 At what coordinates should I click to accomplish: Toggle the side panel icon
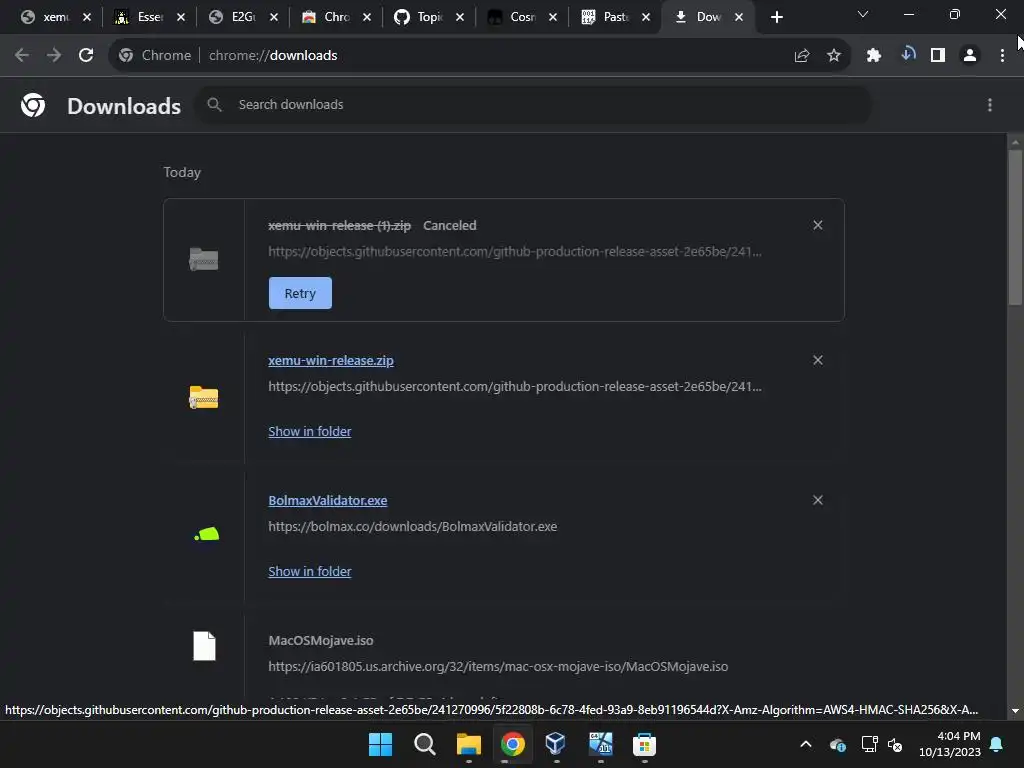938,56
